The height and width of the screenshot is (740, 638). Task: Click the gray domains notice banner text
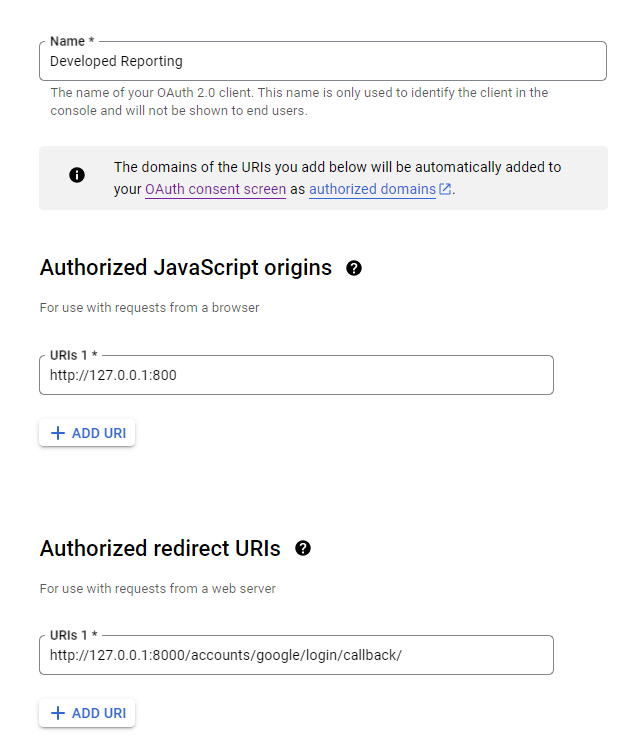[x=337, y=167]
